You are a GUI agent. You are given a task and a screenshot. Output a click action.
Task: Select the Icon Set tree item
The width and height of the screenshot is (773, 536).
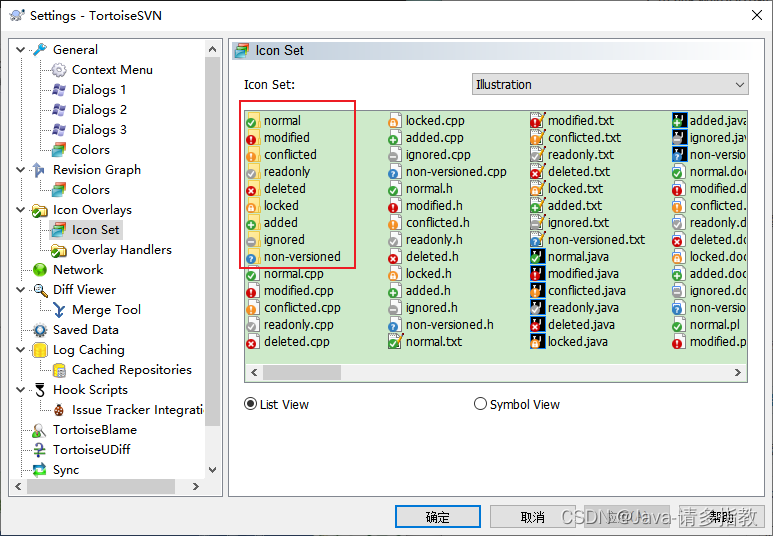point(95,230)
